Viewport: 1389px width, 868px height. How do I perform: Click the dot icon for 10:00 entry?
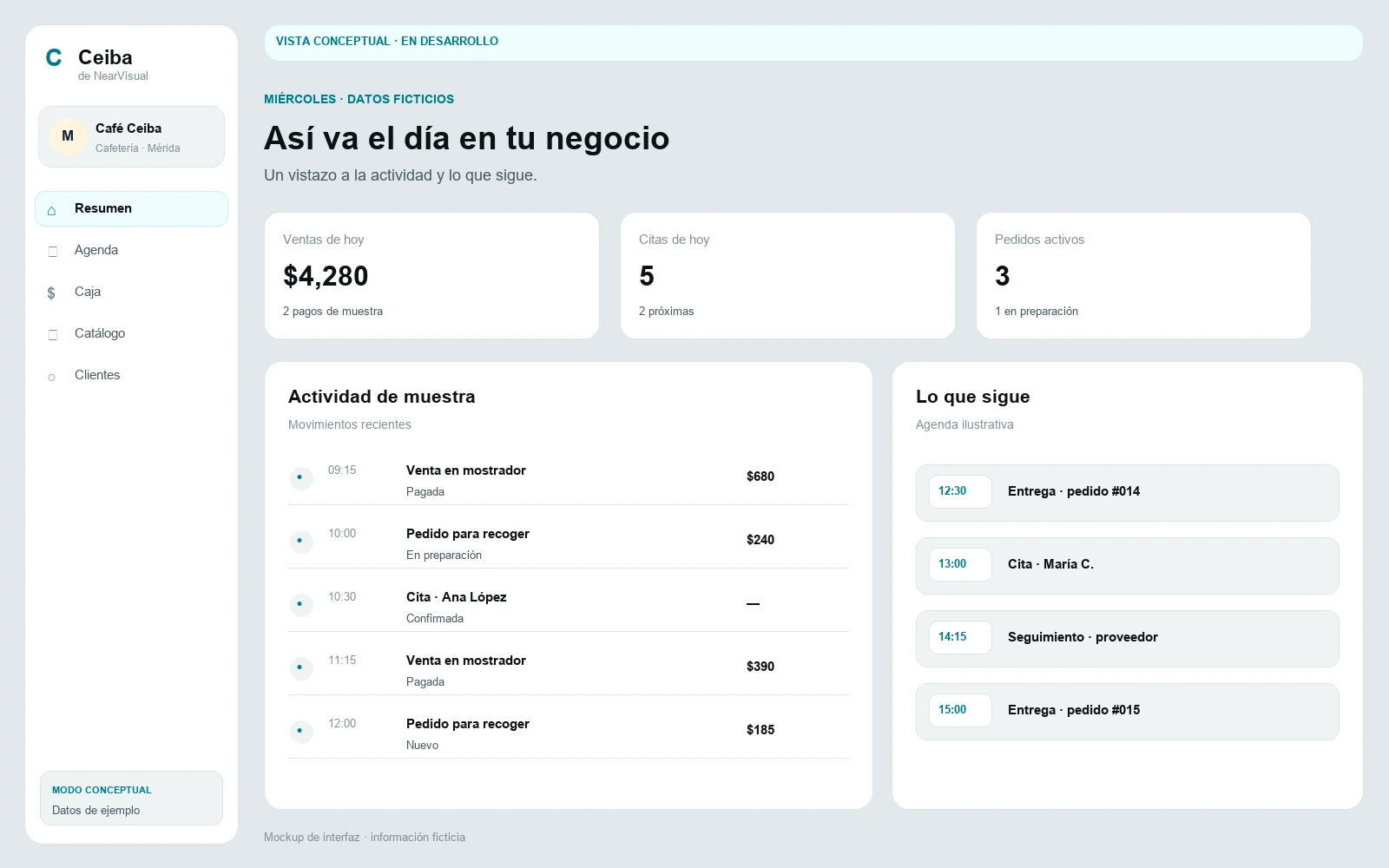[300, 541]
